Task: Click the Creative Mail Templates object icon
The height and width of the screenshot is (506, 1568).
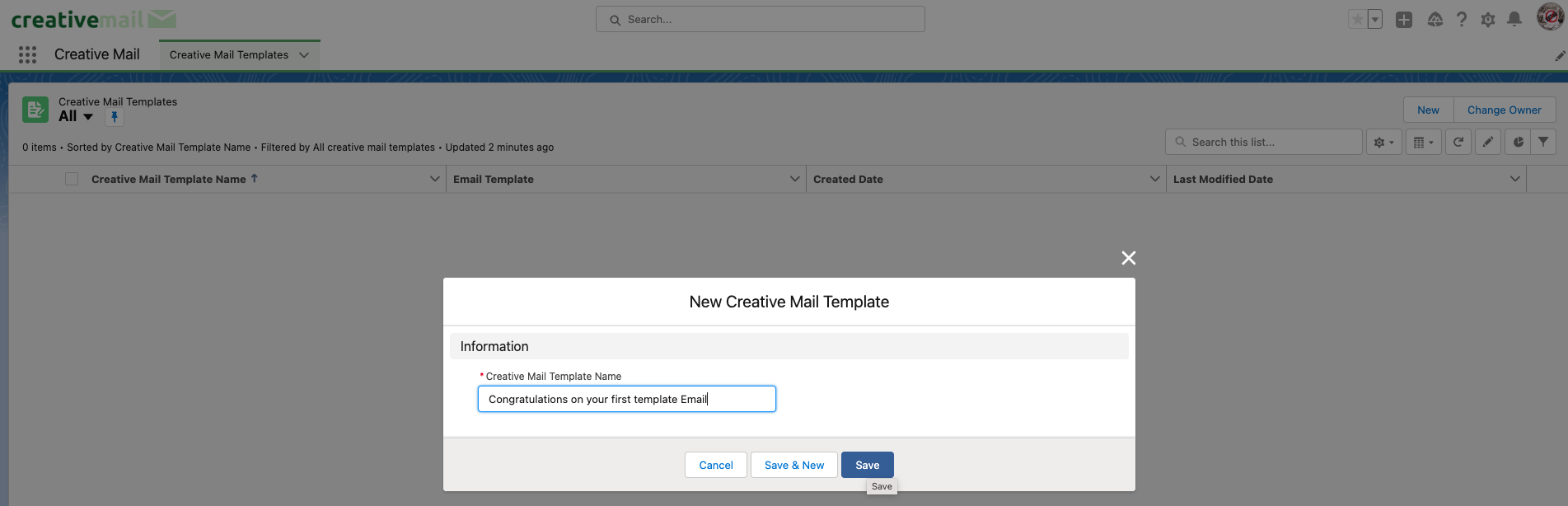Action: (35, 109)
